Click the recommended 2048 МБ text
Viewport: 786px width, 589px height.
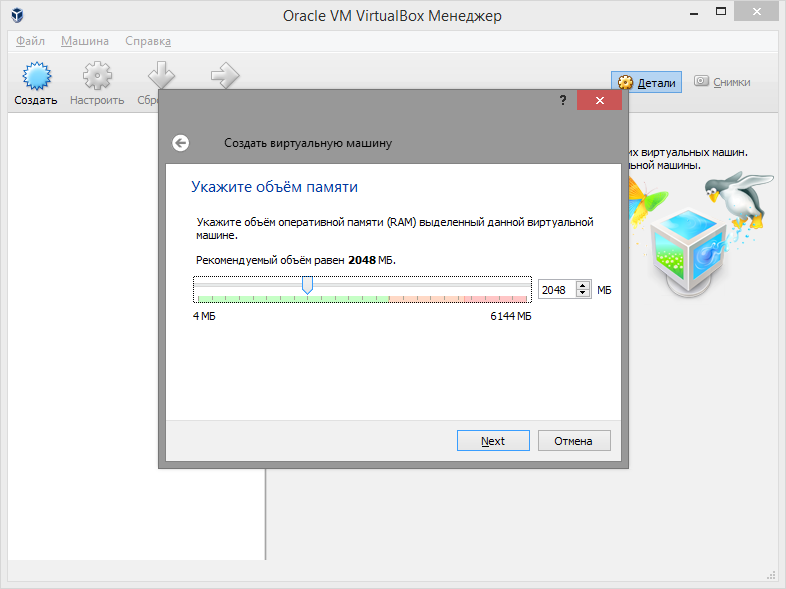point(371,260)
